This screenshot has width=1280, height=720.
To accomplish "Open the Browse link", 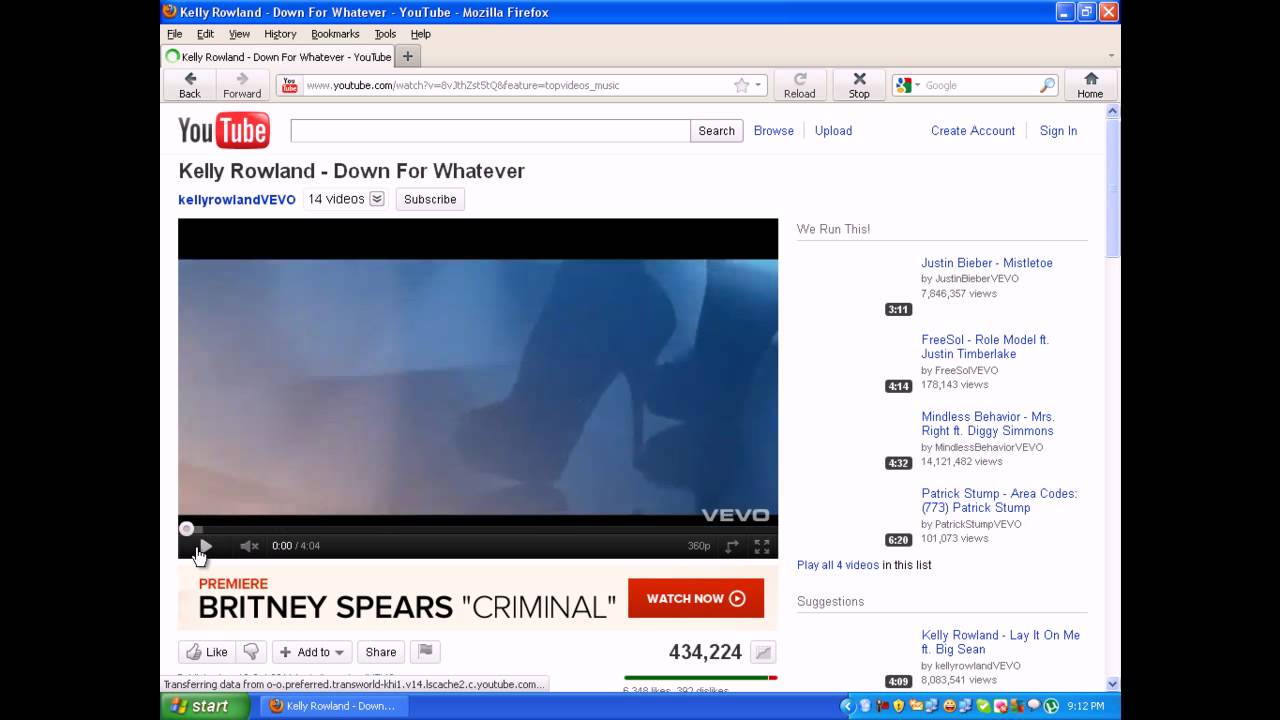I will (x=774, y=131).
